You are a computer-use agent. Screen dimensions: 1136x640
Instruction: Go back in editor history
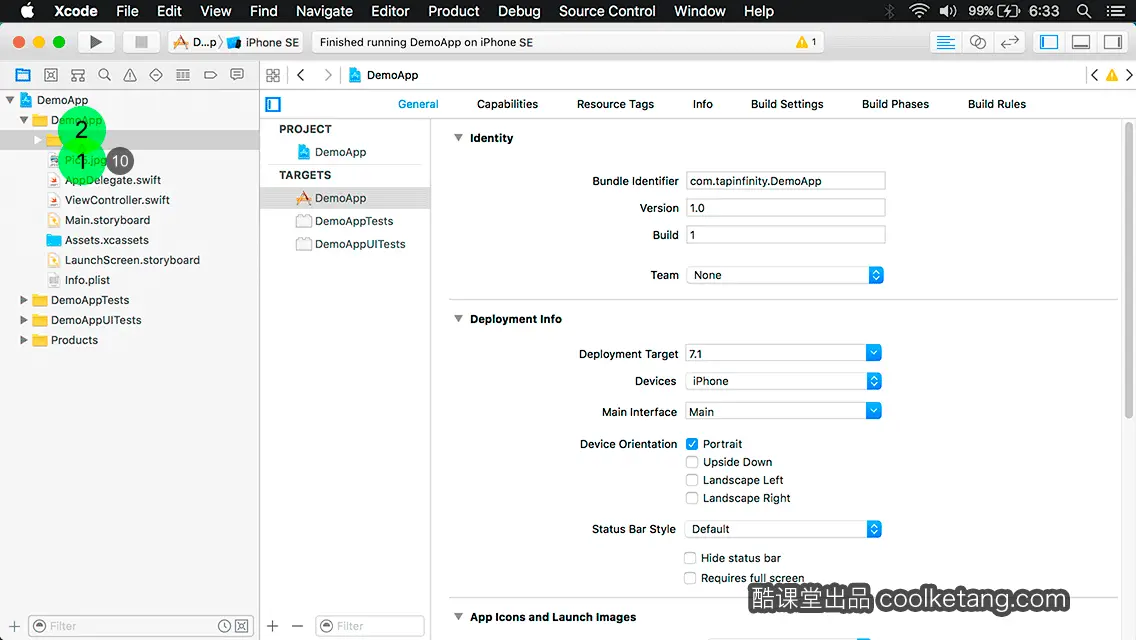click(301, 75)
